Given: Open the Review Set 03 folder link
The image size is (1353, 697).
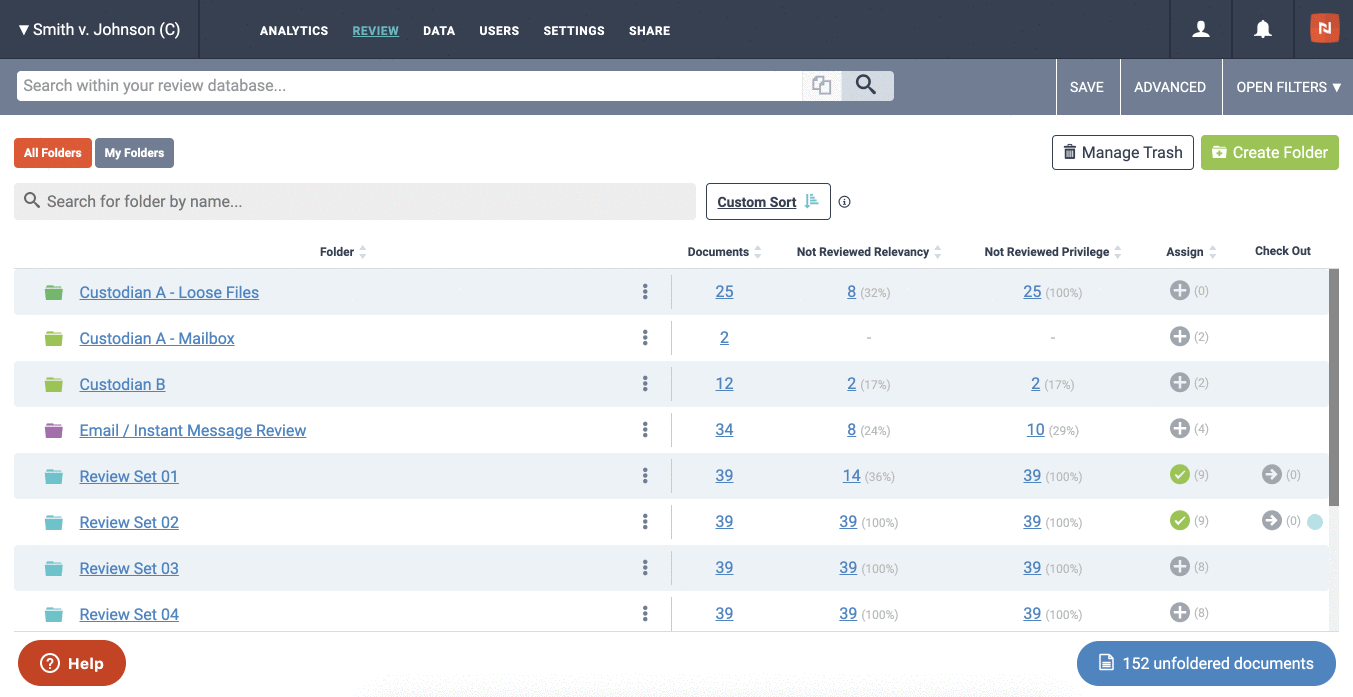Looking at the screenshot, I should pos(129,568).
